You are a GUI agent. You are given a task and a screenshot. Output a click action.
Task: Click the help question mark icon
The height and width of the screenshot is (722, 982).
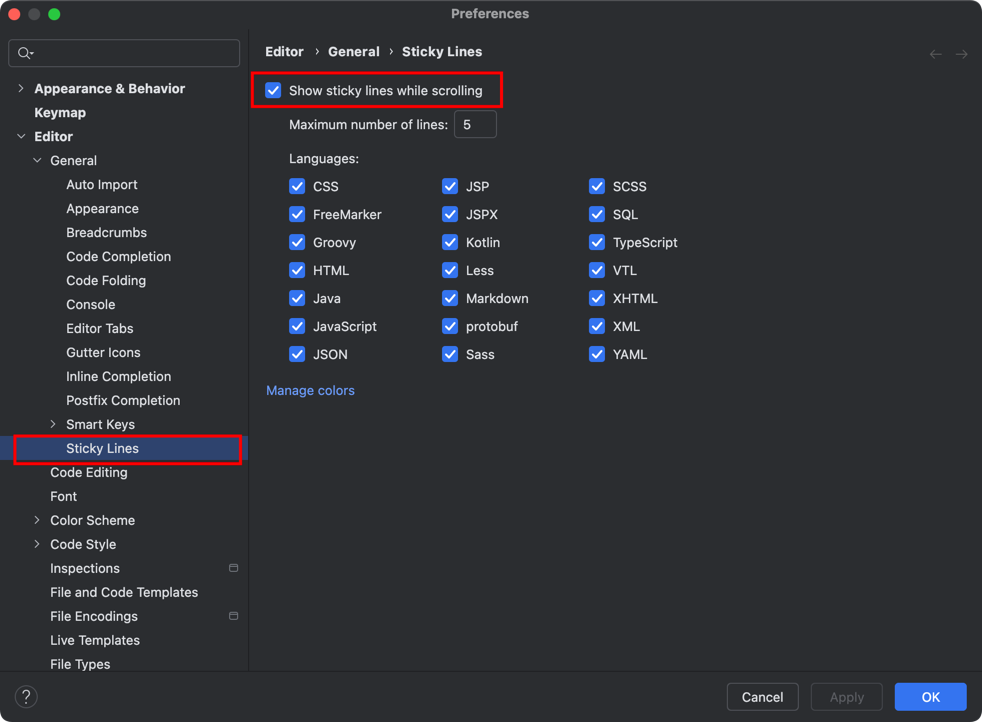click(26, 696)
